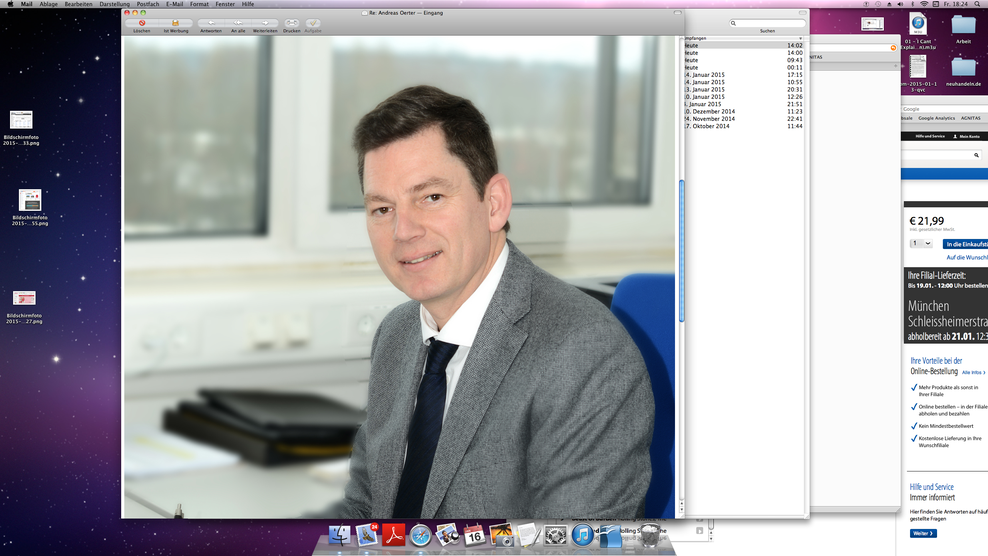The width and height of the screenshot is (988, 556).
Task: Open the Darstellung menu
Action: (115, 4)
